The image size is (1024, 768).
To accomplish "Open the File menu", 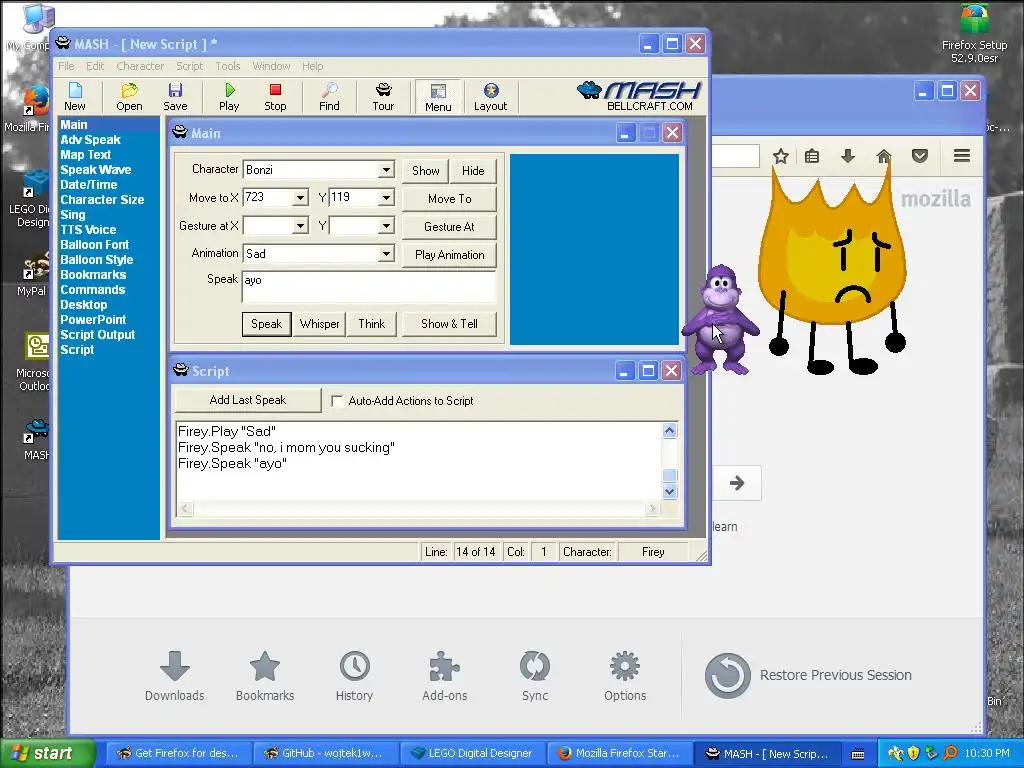I will click(66, 66).
